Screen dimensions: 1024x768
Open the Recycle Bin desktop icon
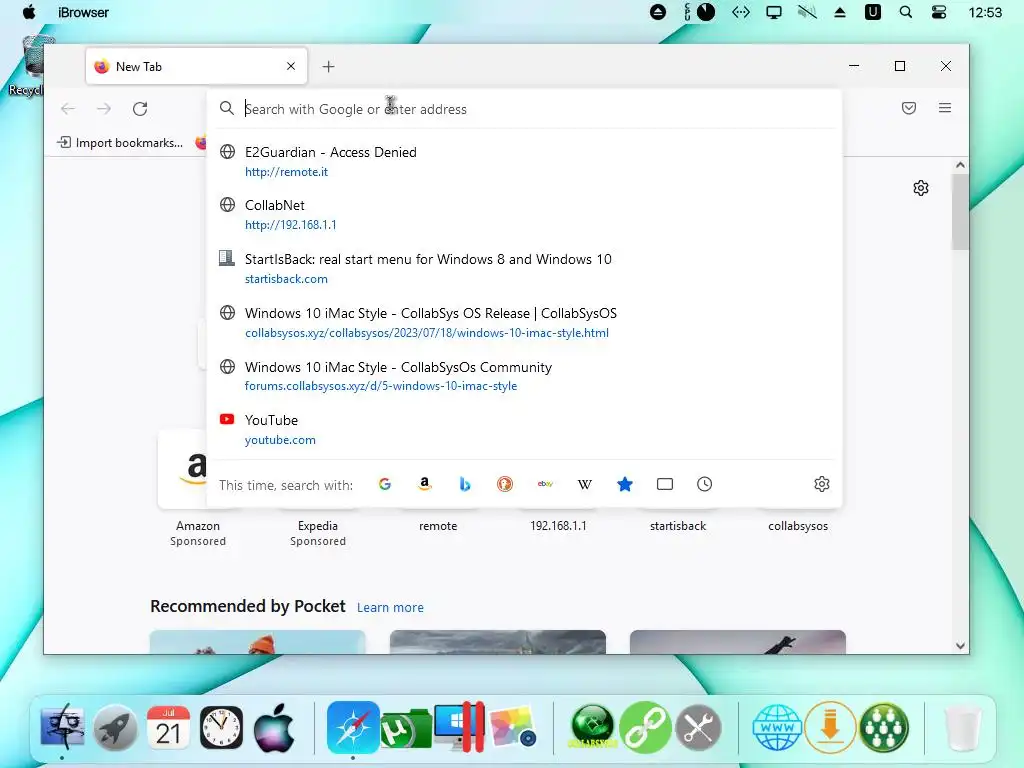[x=27, y=65]
